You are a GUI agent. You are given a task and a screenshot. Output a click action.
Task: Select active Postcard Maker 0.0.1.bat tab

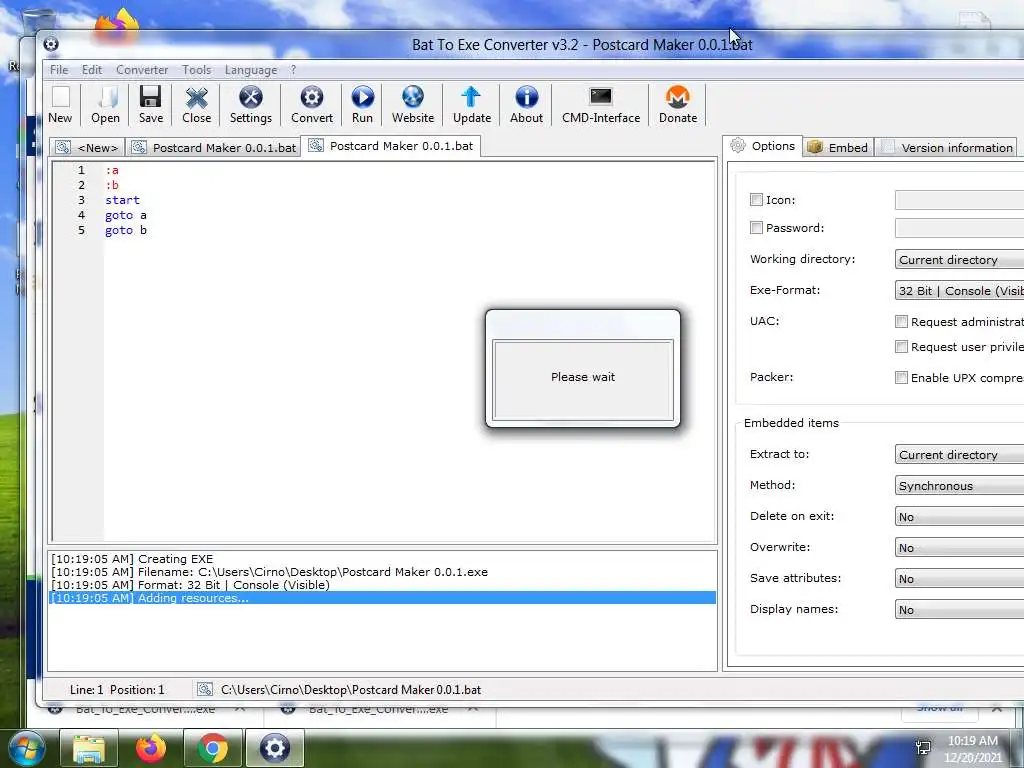click(392, 146)
